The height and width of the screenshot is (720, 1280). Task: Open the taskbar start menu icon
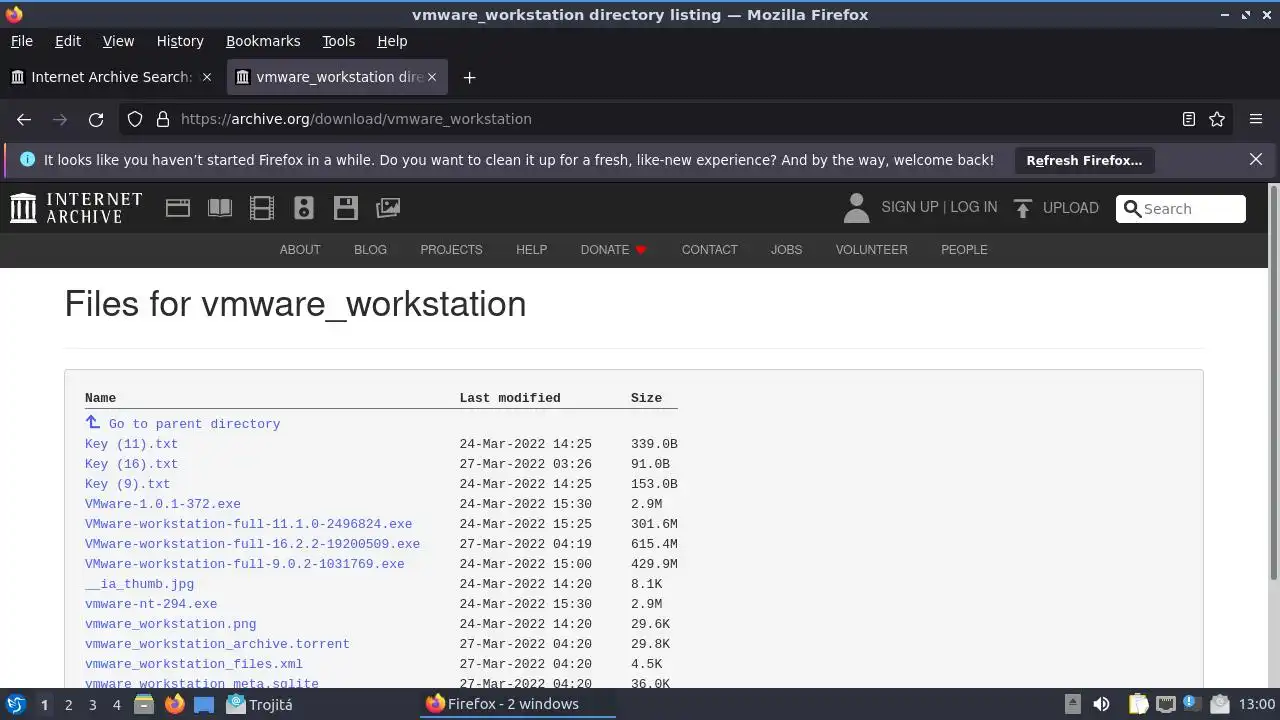click(15, 704)
